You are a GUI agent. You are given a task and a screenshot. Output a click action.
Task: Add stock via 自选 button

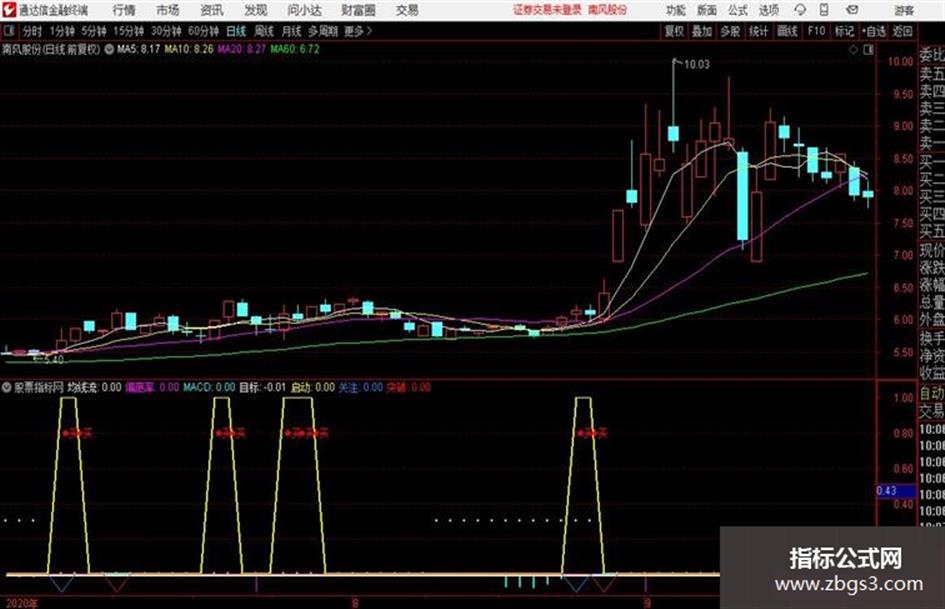(873, 31)
